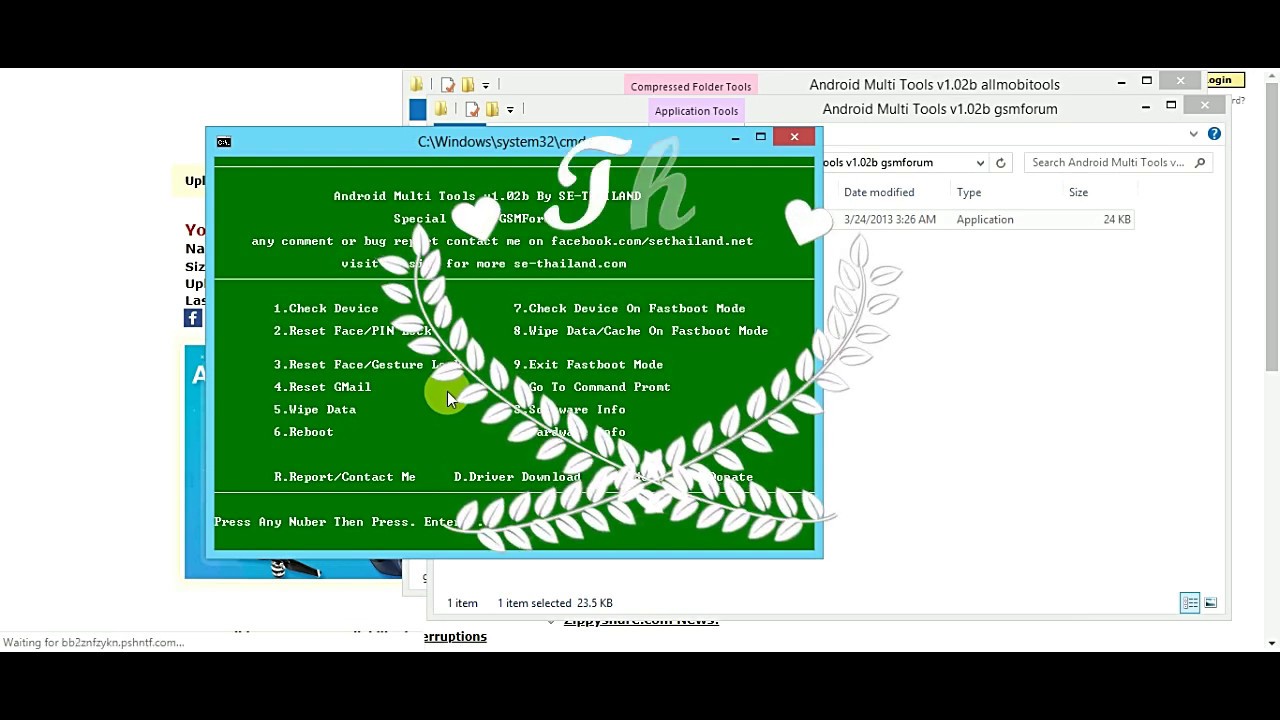Screen dimensions: 1280x720
Task: Maximize the allmobitools Explorer window
Action: click(x=1147, y=81)
